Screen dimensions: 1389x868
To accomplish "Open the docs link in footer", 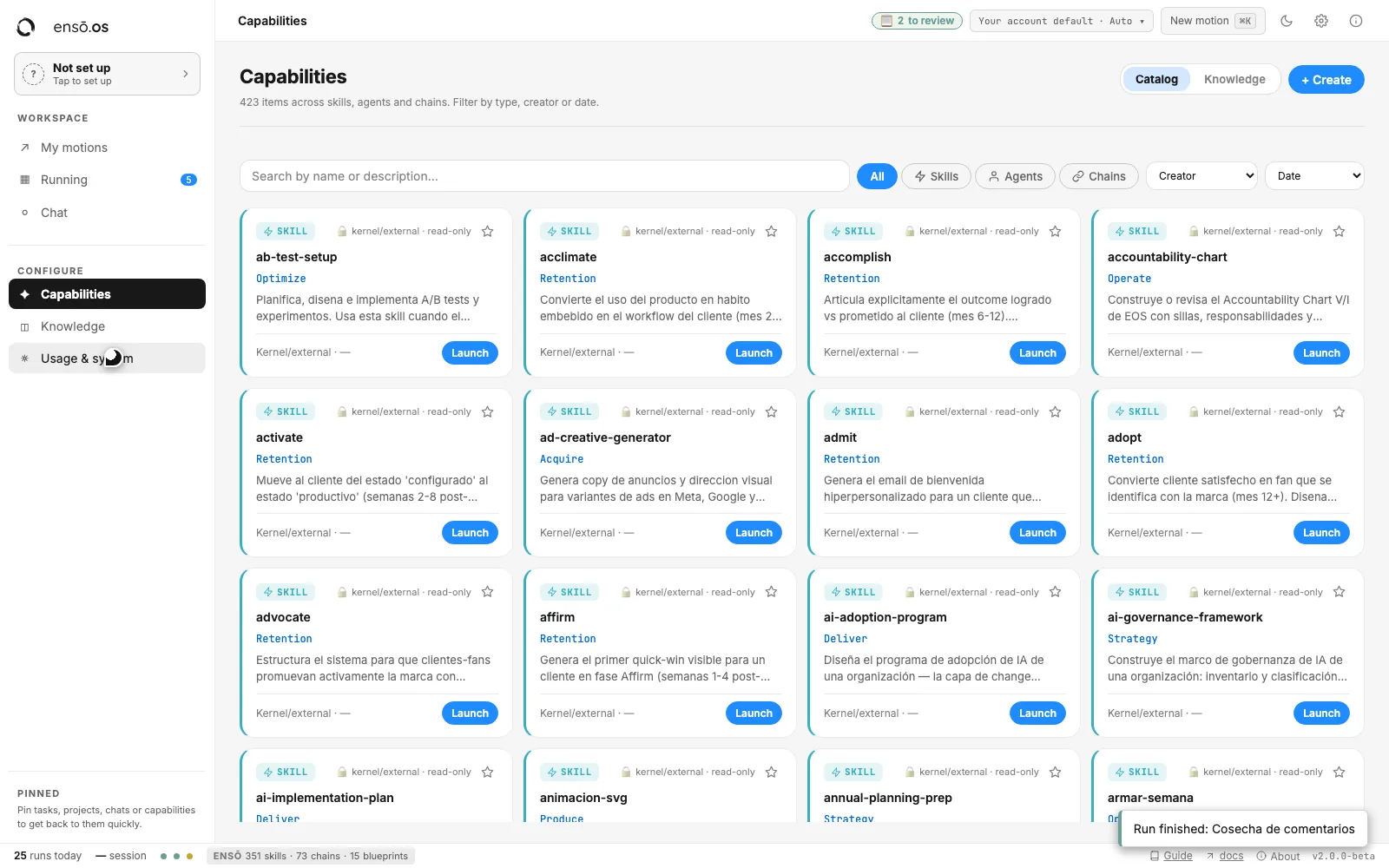I will (x=1224, y=856).
